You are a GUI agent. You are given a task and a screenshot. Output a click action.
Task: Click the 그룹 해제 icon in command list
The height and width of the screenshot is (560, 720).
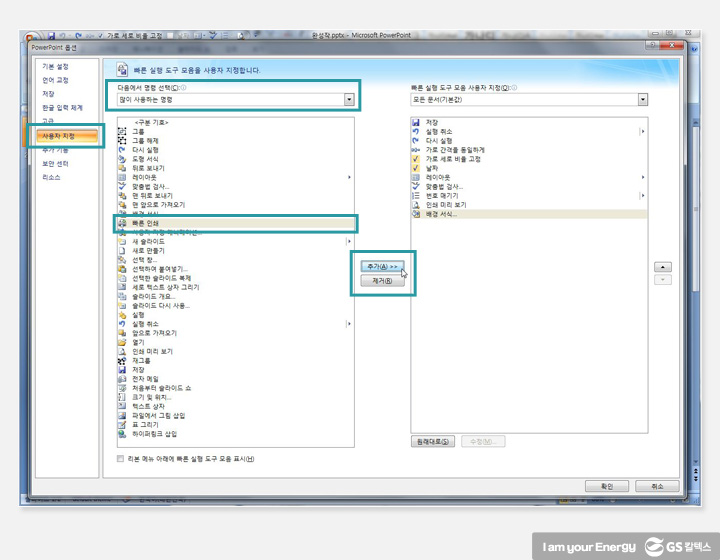[122, 141]
